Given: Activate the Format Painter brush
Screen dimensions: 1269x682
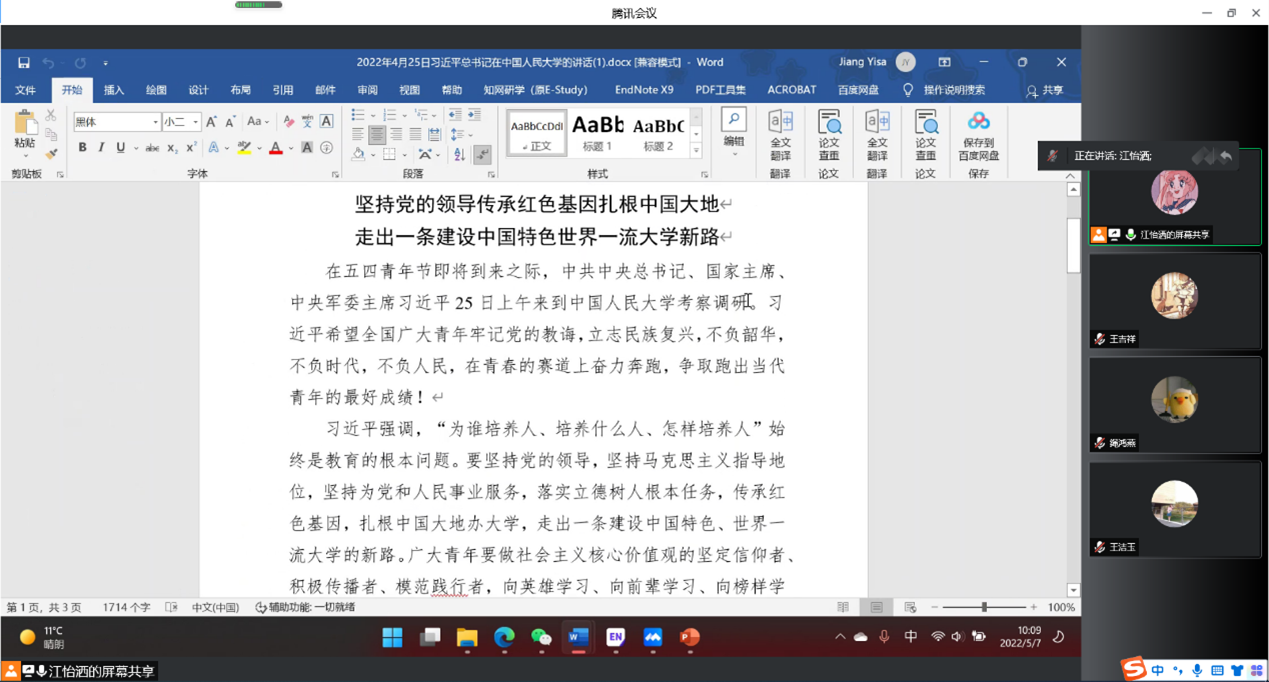Looking at the screenshot, I should coord(51,153).
